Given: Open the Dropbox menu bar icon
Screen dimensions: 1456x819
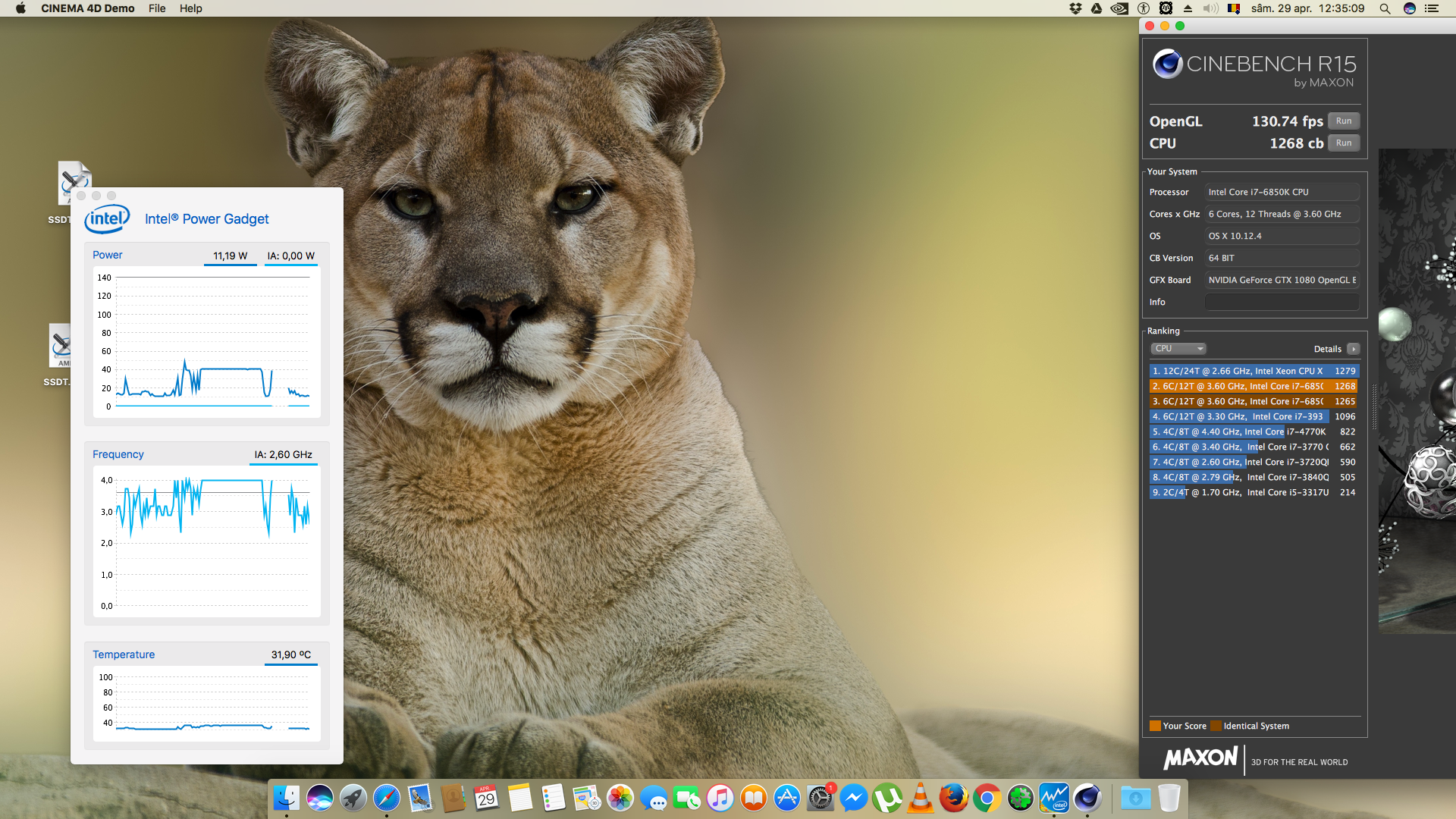Looking at the screenshot, I should (1075, 8).
